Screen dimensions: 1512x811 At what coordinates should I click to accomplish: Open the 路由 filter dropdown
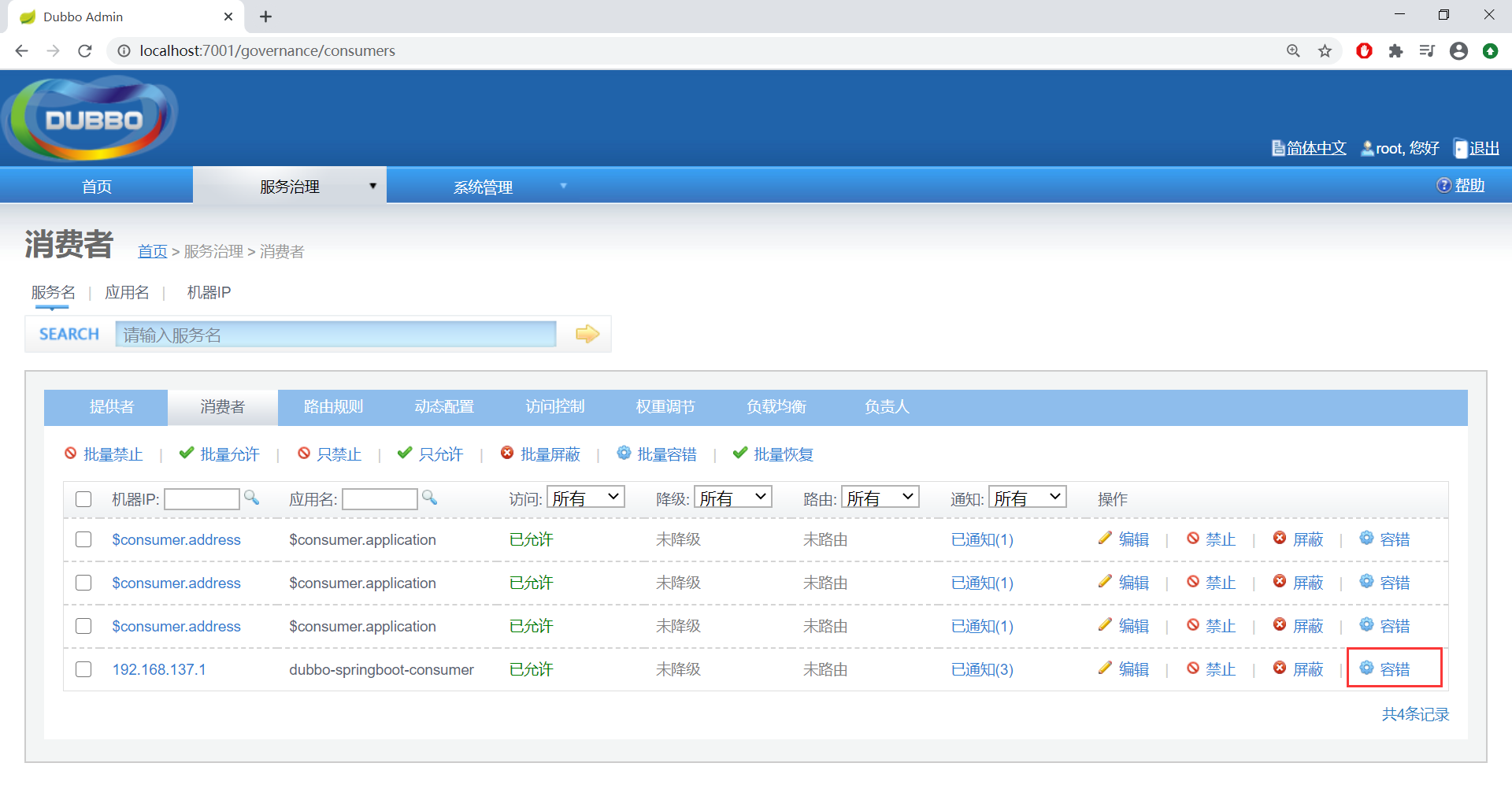tap(880, 498)
